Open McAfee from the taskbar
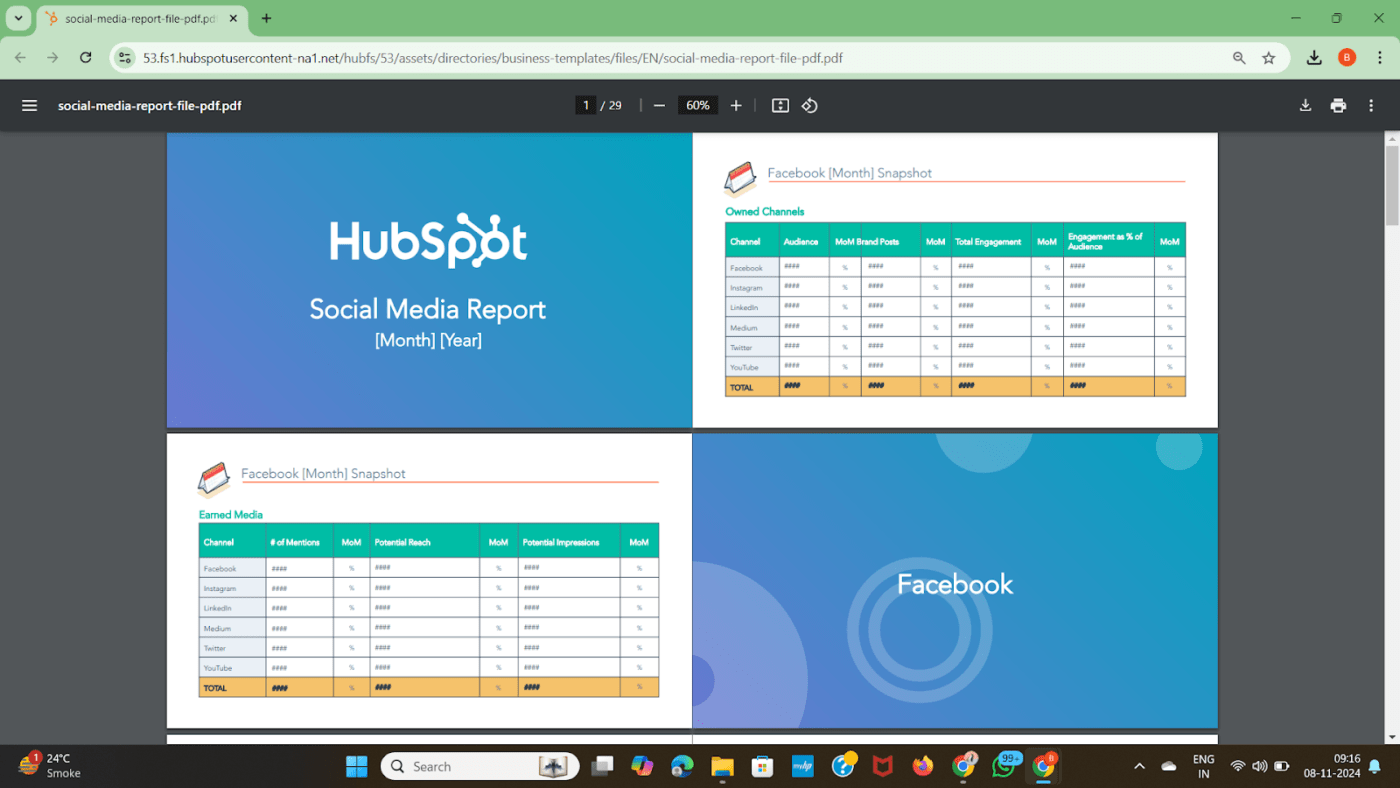This screenshot has height=788, width=1400. coord(882,766)
